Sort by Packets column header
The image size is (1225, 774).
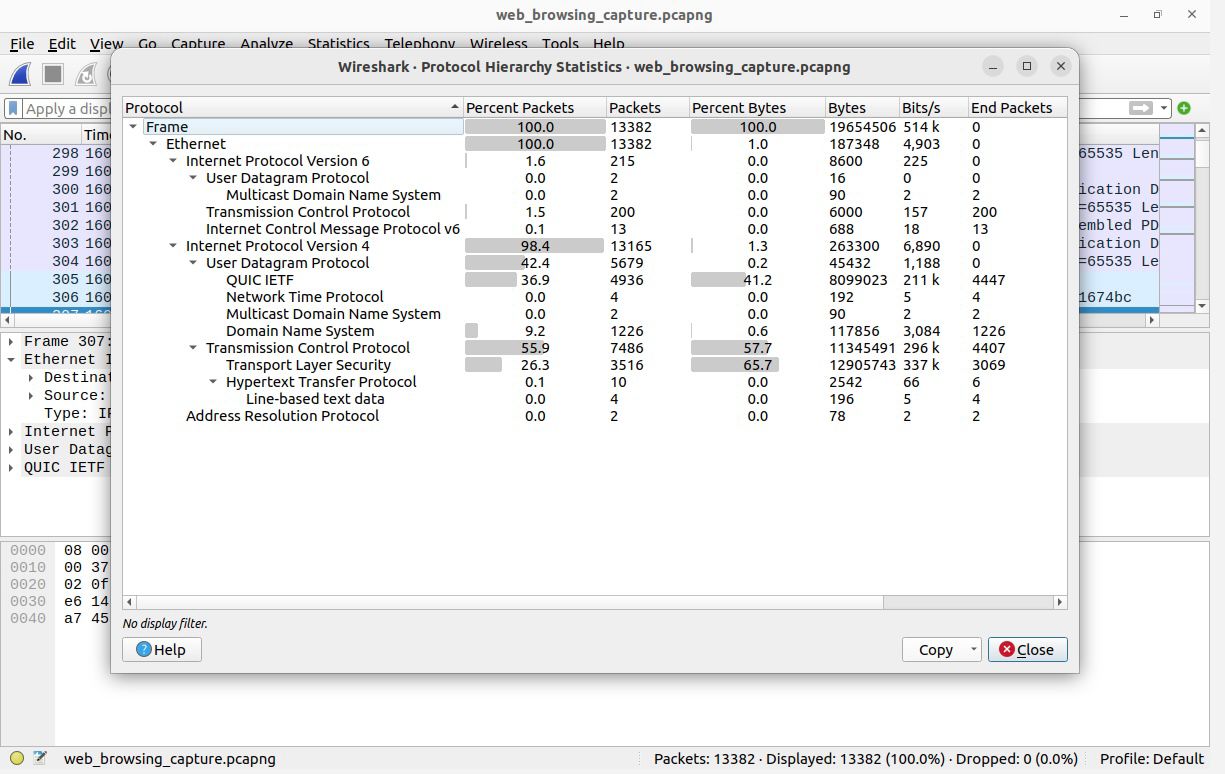pos(648,107)
